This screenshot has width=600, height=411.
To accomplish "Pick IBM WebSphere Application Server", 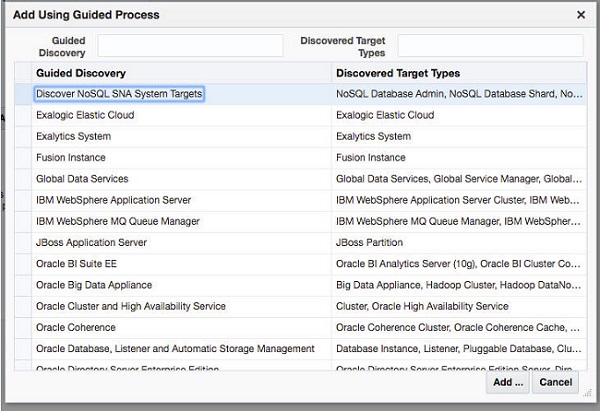I will [x=113, y=200].
